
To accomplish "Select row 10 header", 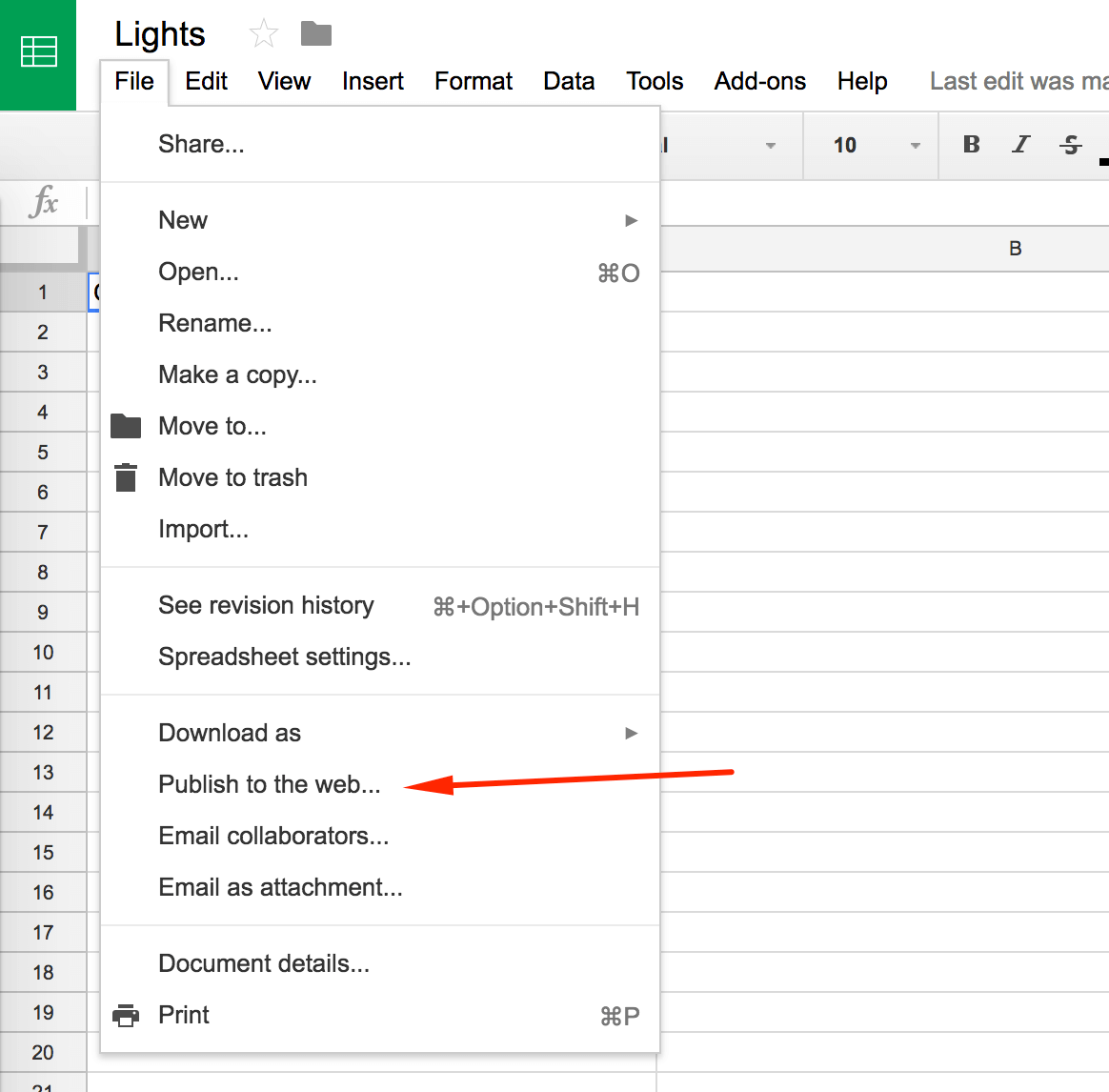I will (x=43, y=652).
